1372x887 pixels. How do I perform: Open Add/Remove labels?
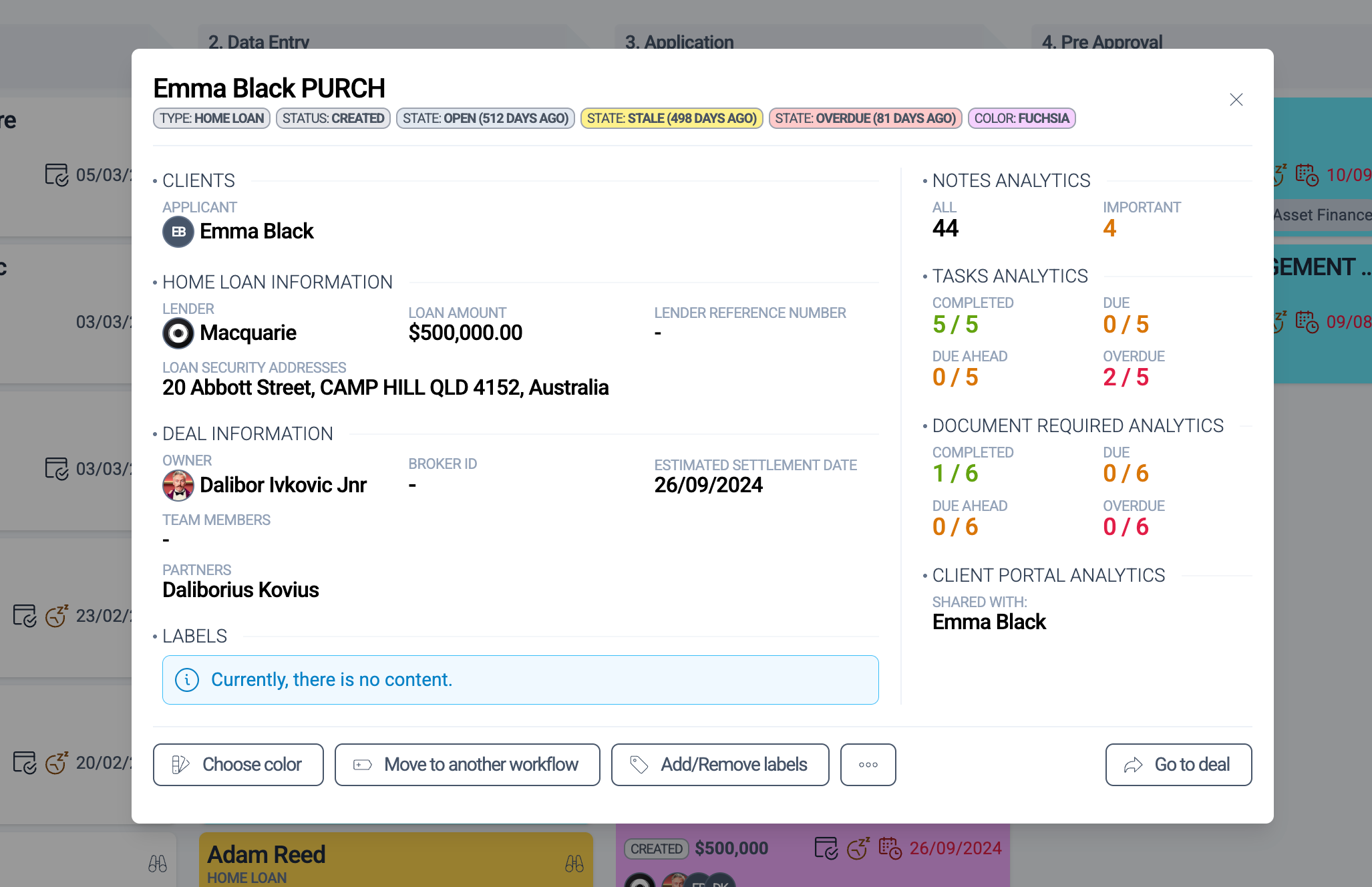click(x=719, y=764)
